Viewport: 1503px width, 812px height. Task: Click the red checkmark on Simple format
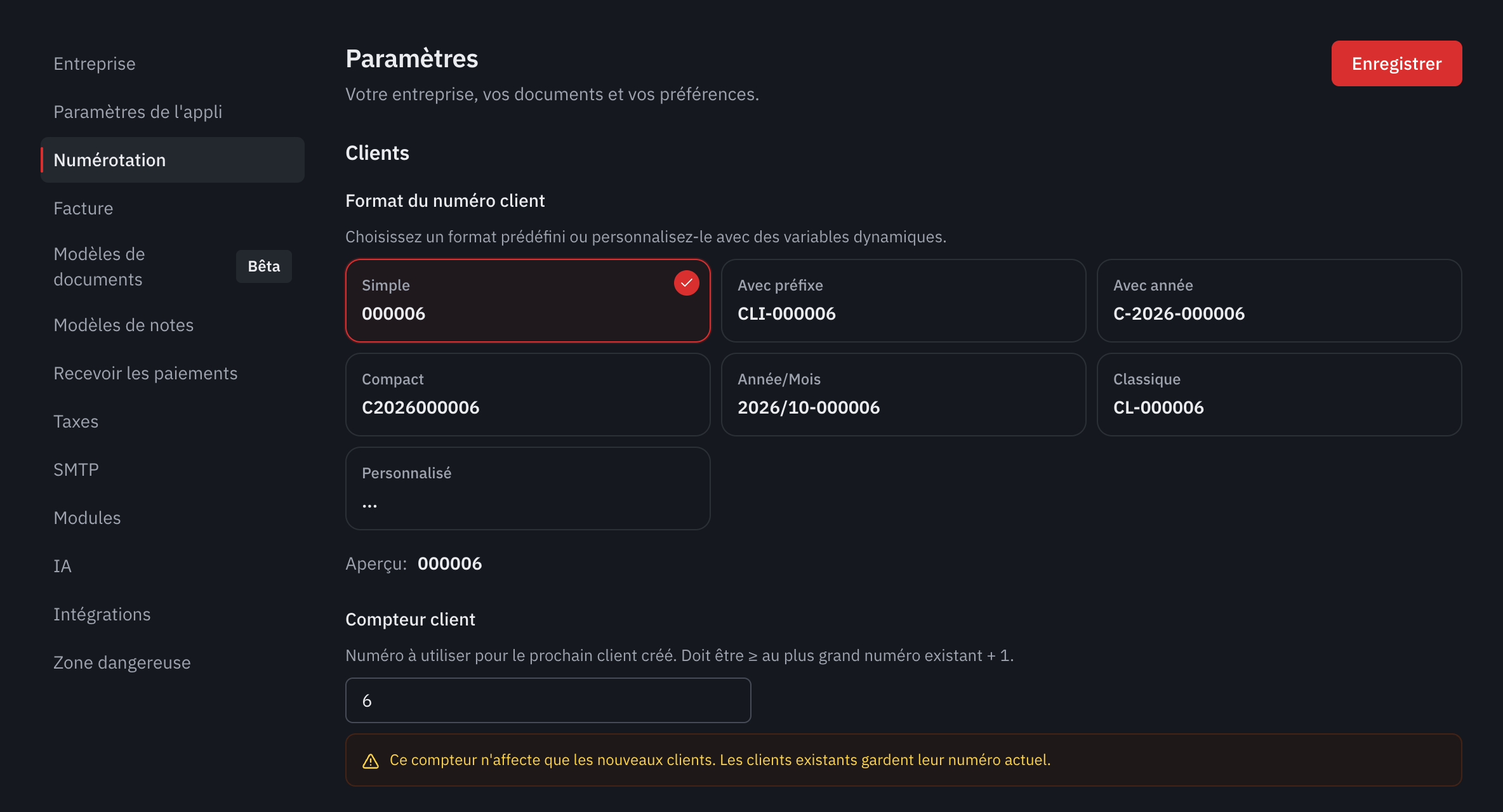[x=686, y=283]
